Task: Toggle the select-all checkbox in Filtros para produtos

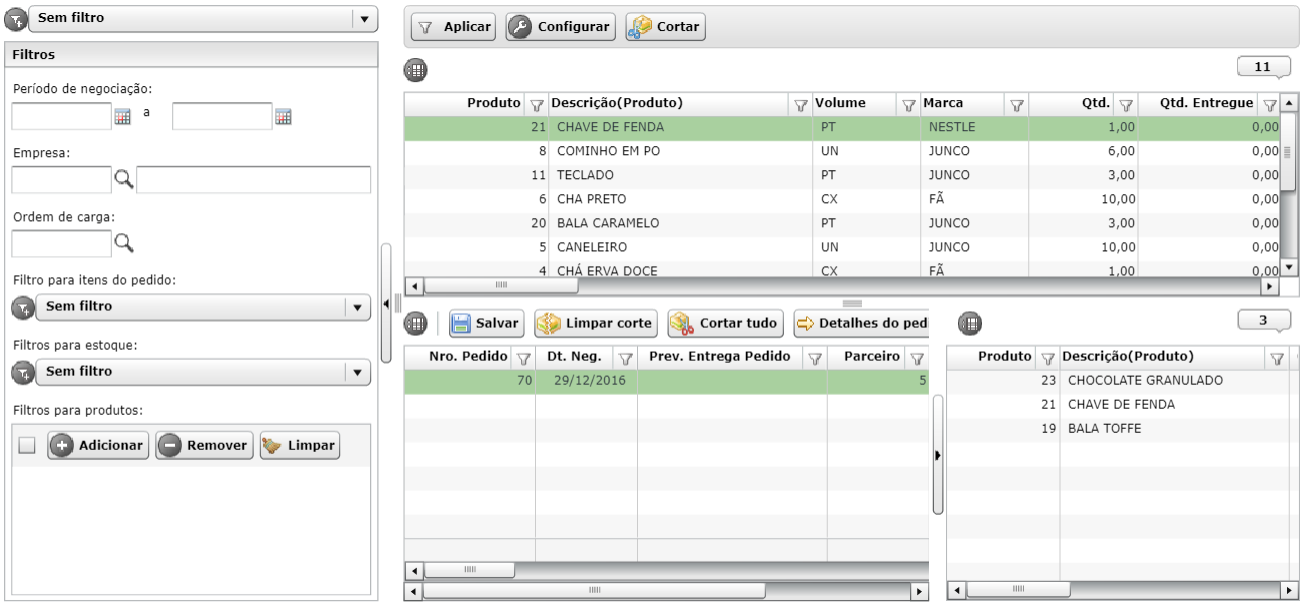Action: [27, 446]
